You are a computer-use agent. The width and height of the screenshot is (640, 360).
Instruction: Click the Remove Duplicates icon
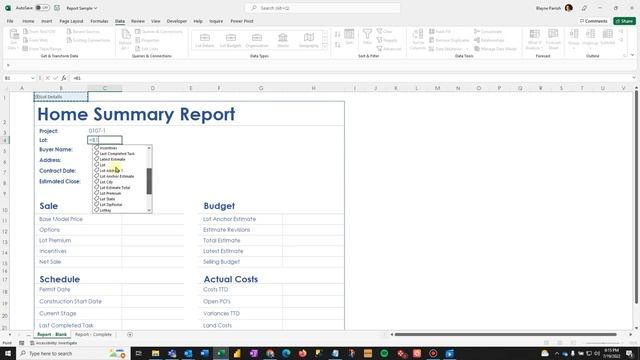tap(432, 40)
